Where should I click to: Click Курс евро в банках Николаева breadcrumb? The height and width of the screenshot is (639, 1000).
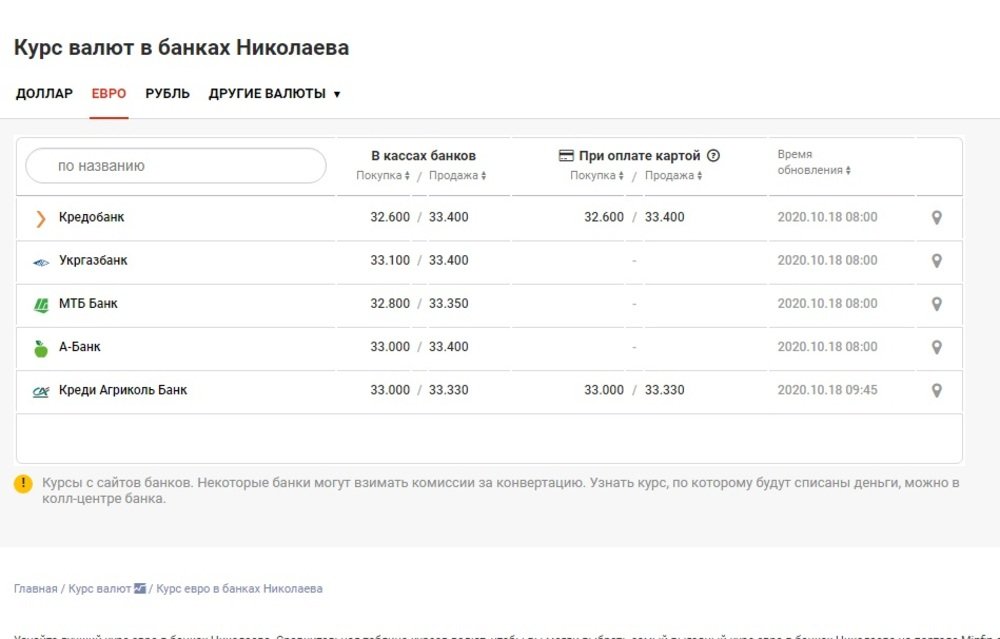(239, 589)
